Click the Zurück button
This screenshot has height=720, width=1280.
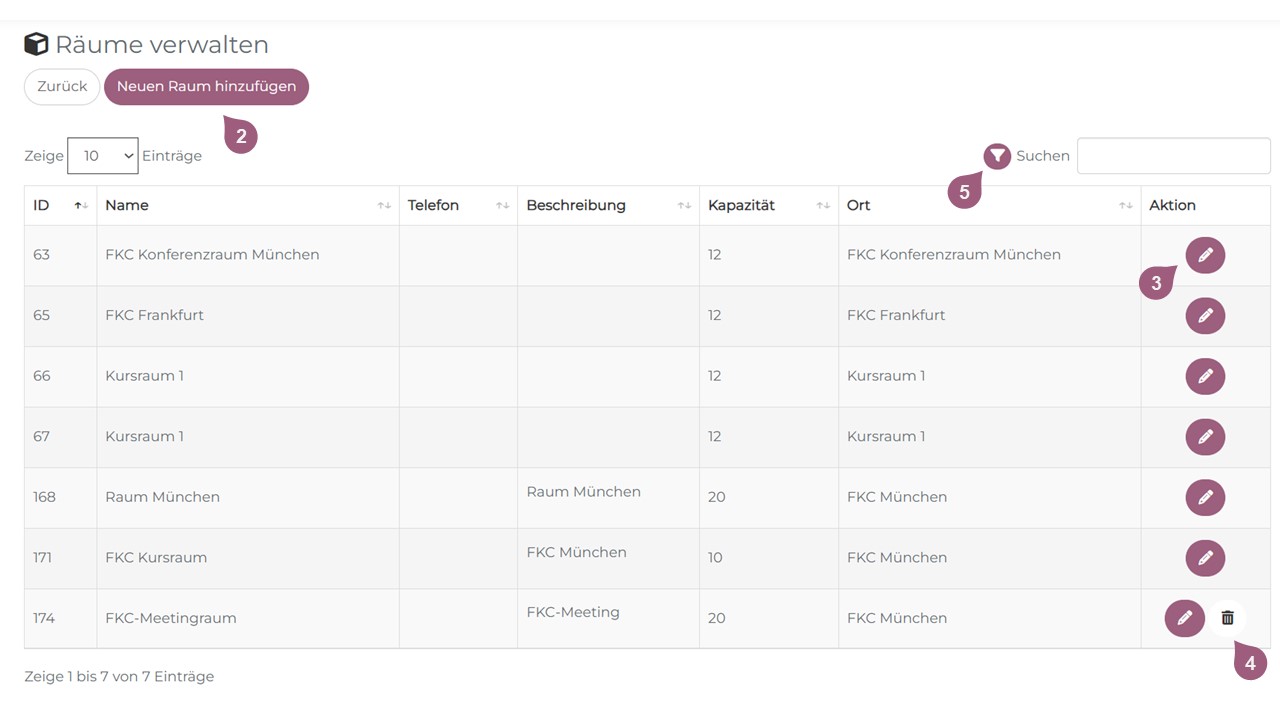pyautogui.click(x=62, y=87)
